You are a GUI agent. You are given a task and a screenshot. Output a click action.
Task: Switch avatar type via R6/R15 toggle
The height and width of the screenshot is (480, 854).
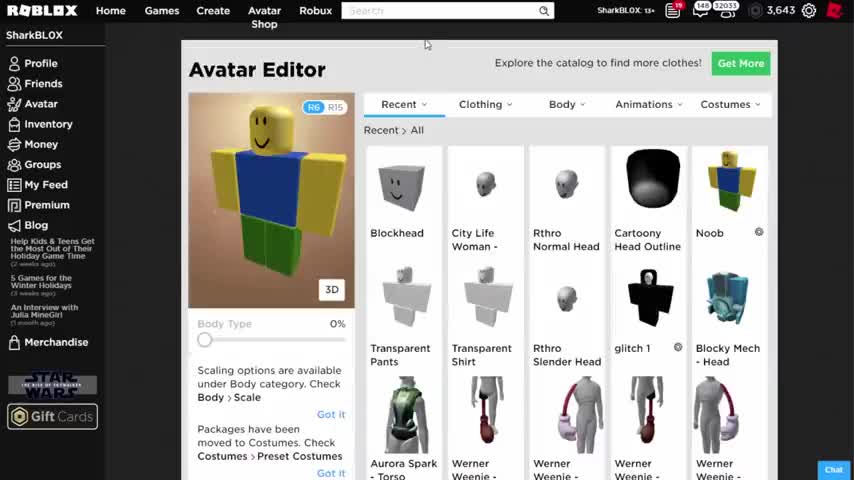coord(325,107)
